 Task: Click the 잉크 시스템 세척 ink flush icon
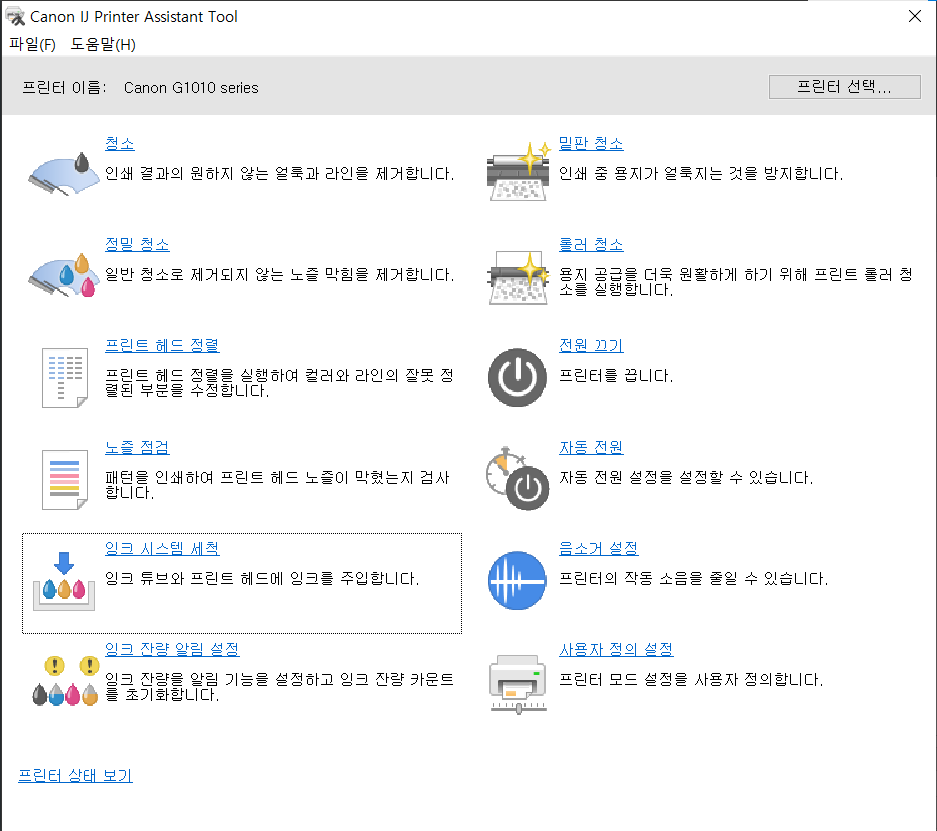(64, 581)
